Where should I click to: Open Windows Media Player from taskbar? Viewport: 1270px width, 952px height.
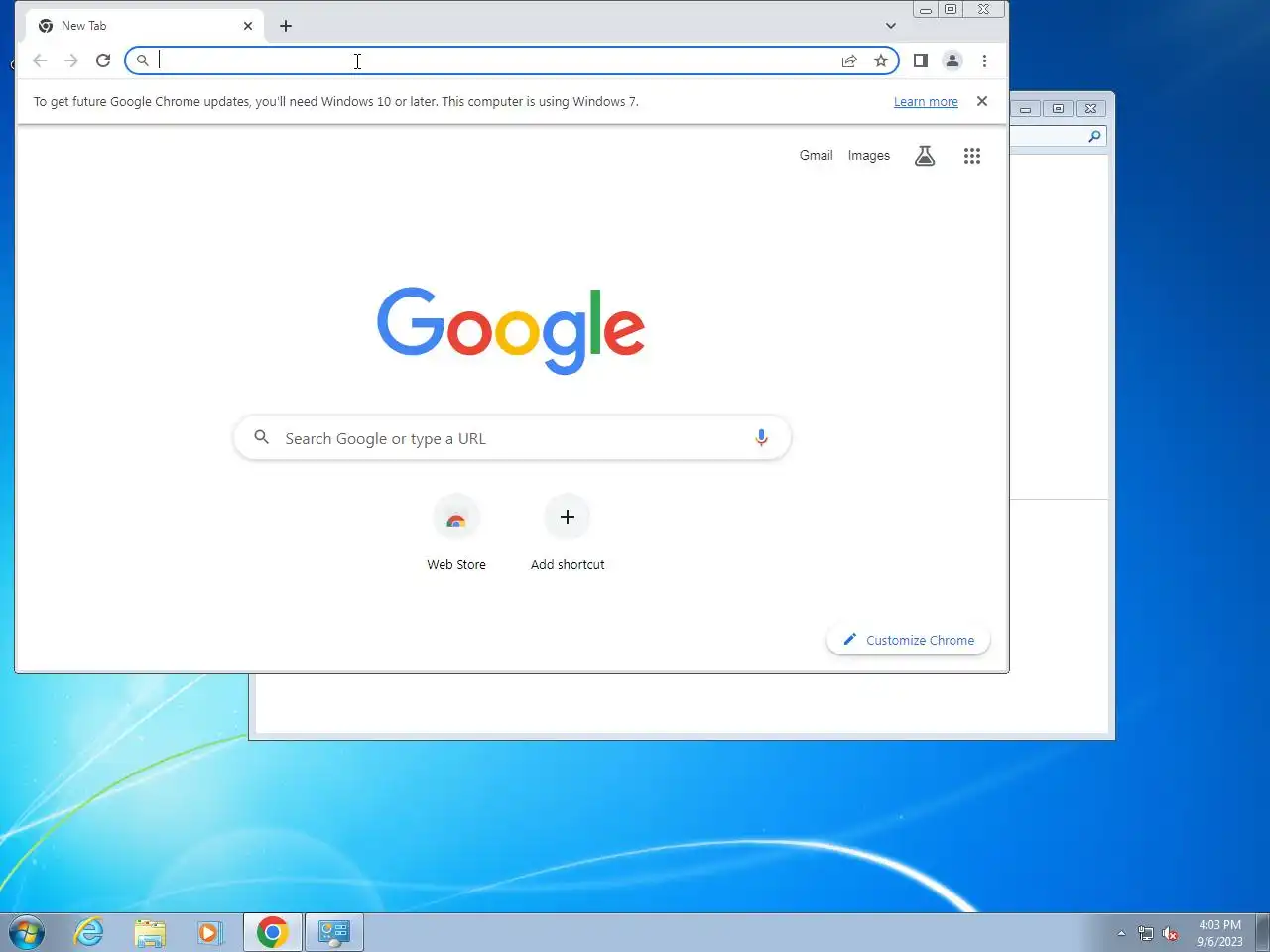210,932
